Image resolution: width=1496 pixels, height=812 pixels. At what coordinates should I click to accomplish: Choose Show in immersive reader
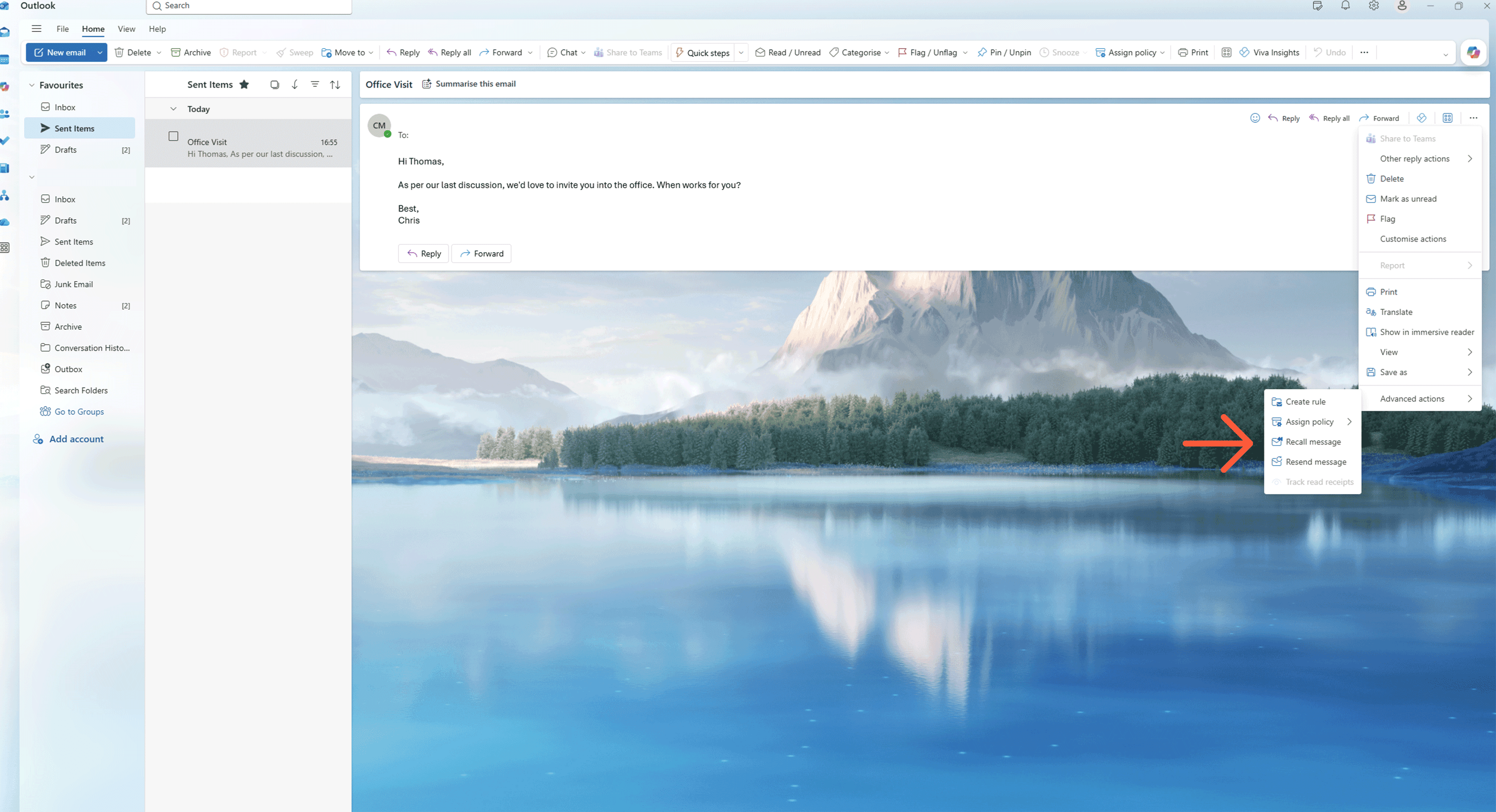tap(1420, 332)
